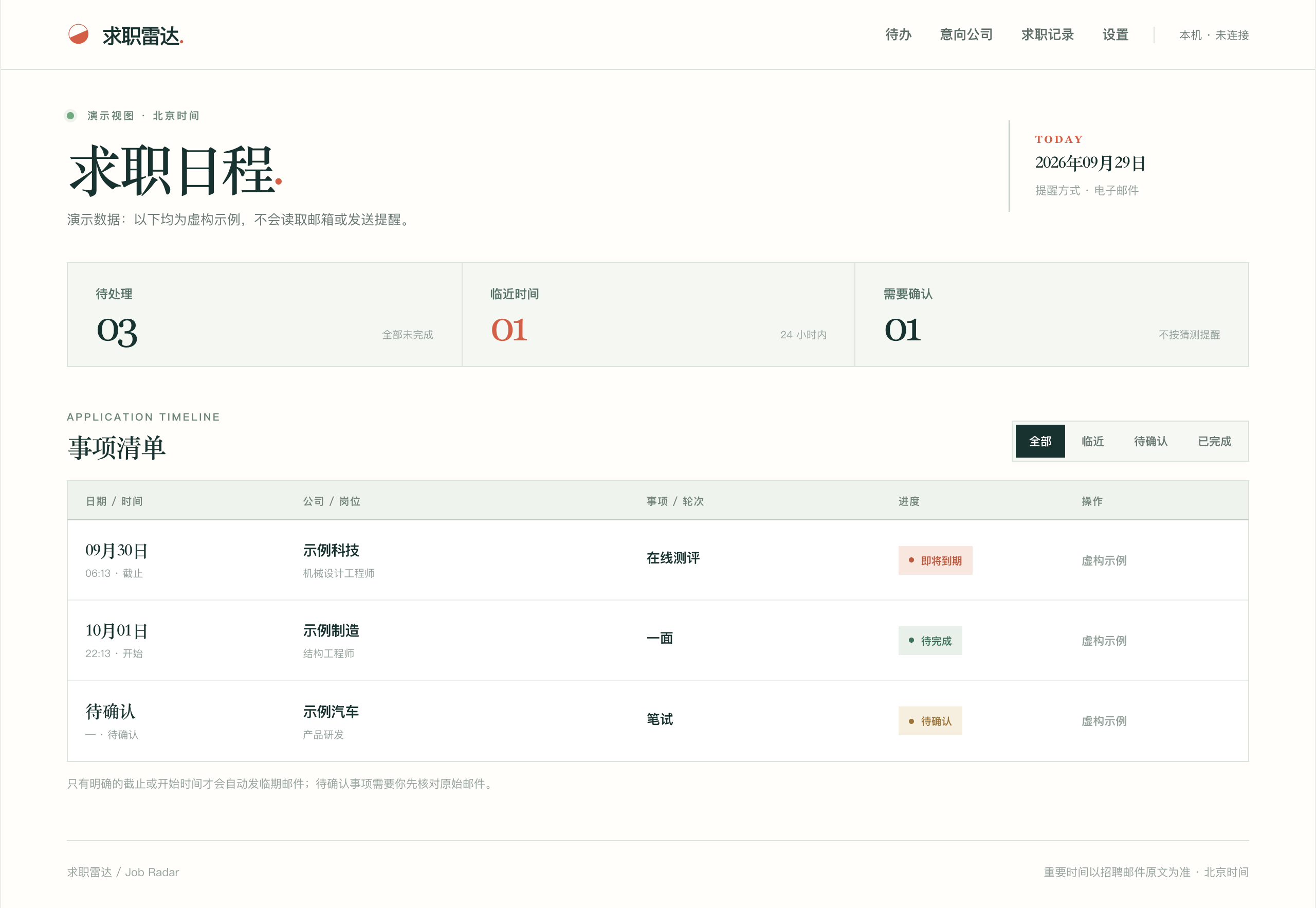Click the 一面 round cell

[660, 639]
